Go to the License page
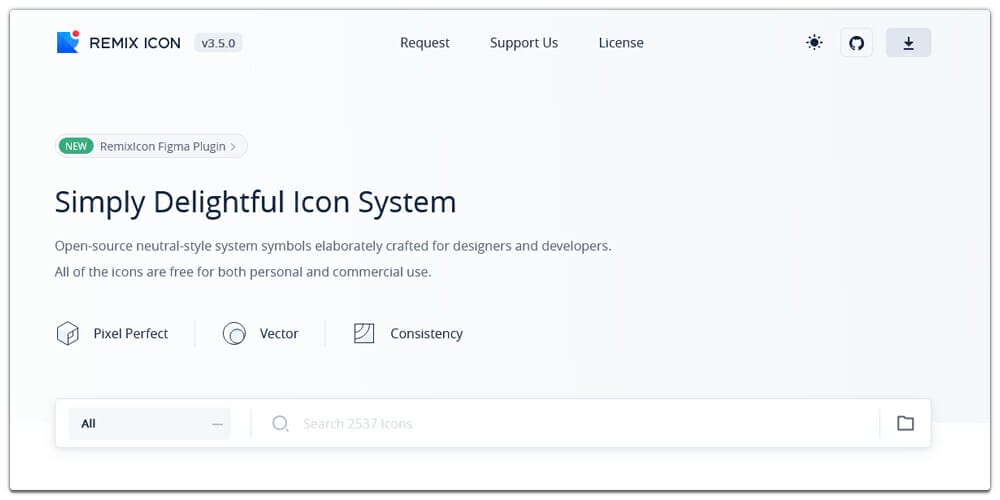 pos(621,43)
